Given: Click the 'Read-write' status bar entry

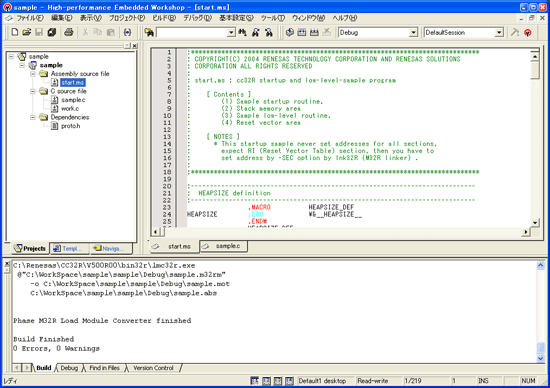Looking at the screenshot, I should 373,381.
